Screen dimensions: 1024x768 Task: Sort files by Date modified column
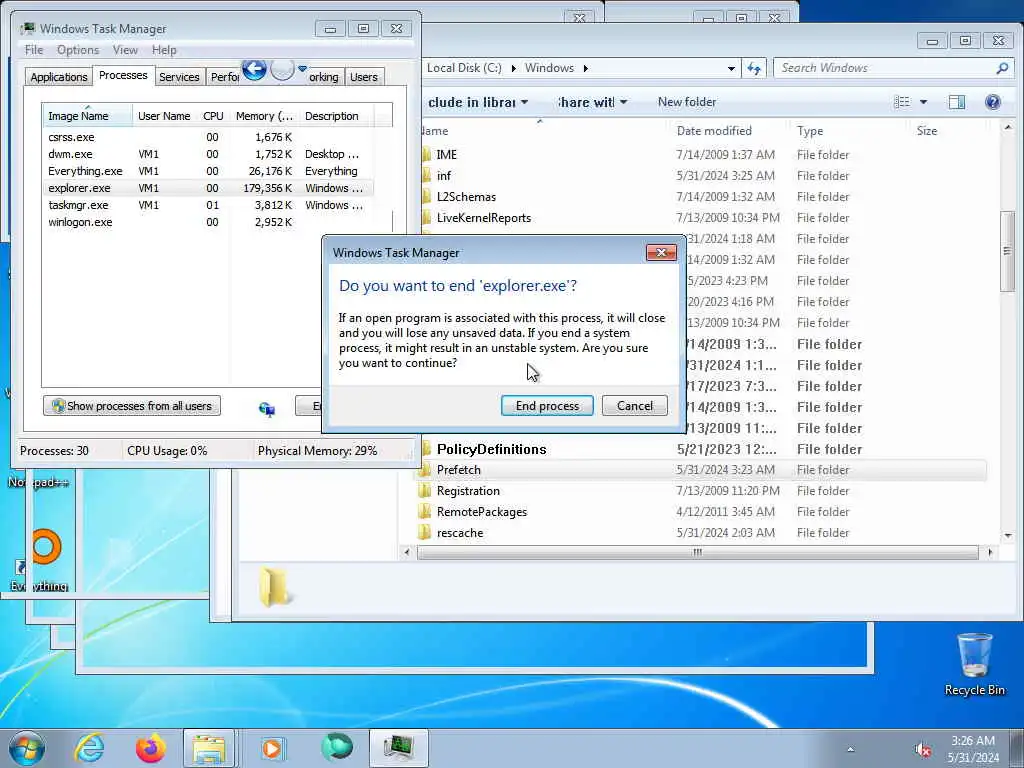click(x=714, y=131)
